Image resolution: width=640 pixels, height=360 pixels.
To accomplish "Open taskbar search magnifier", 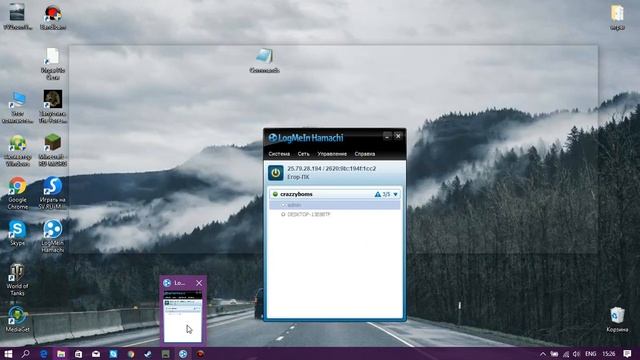I will 26,354.
